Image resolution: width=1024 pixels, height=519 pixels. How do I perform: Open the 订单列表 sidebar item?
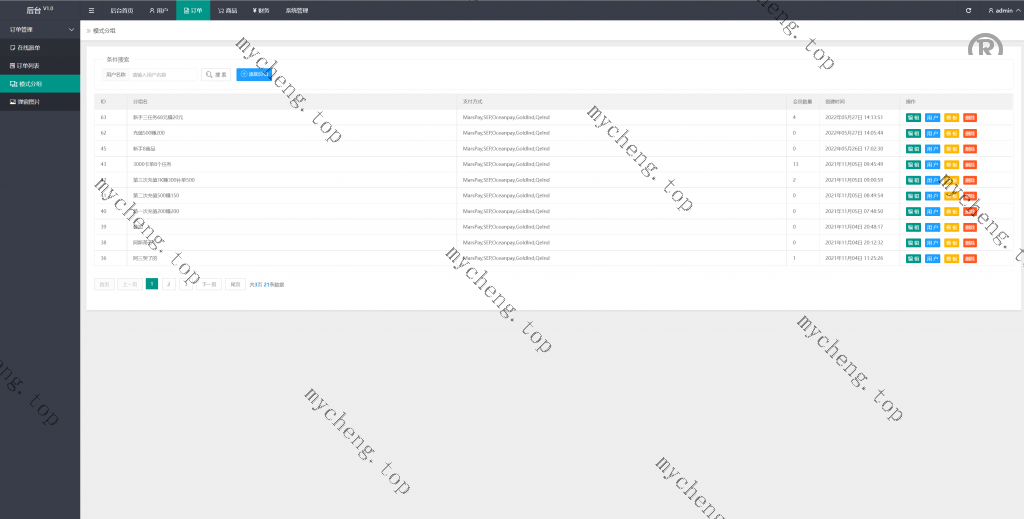[29, 65]
